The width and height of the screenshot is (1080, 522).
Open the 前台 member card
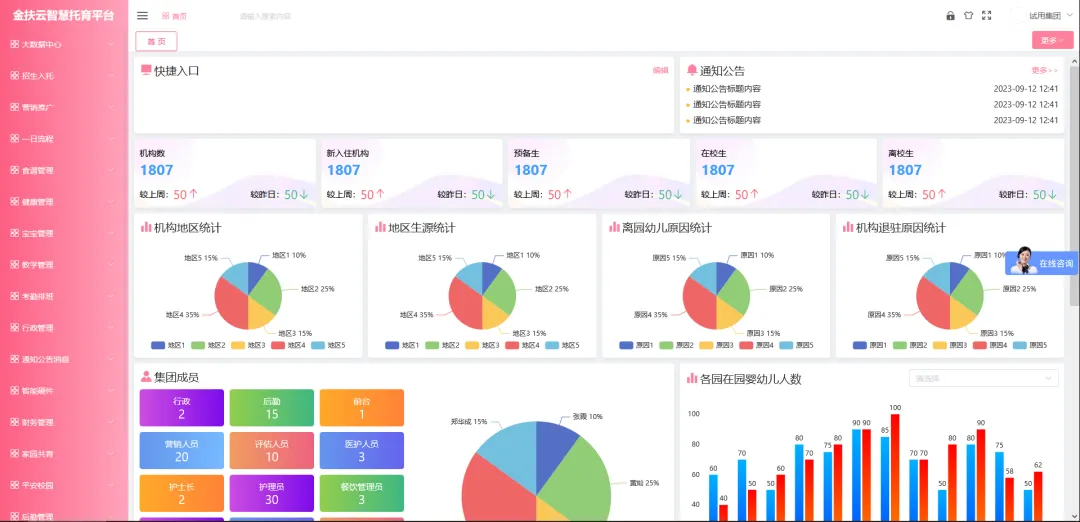click(362, 408)
